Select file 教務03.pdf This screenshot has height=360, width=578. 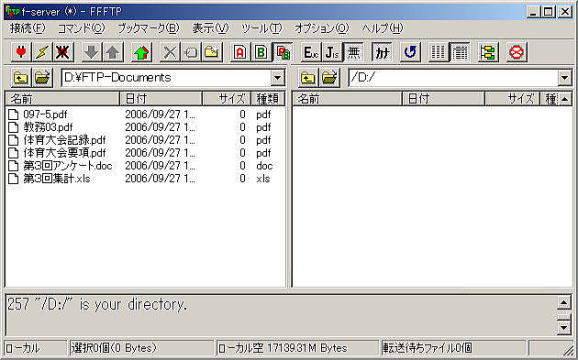(x=48, y=127)
